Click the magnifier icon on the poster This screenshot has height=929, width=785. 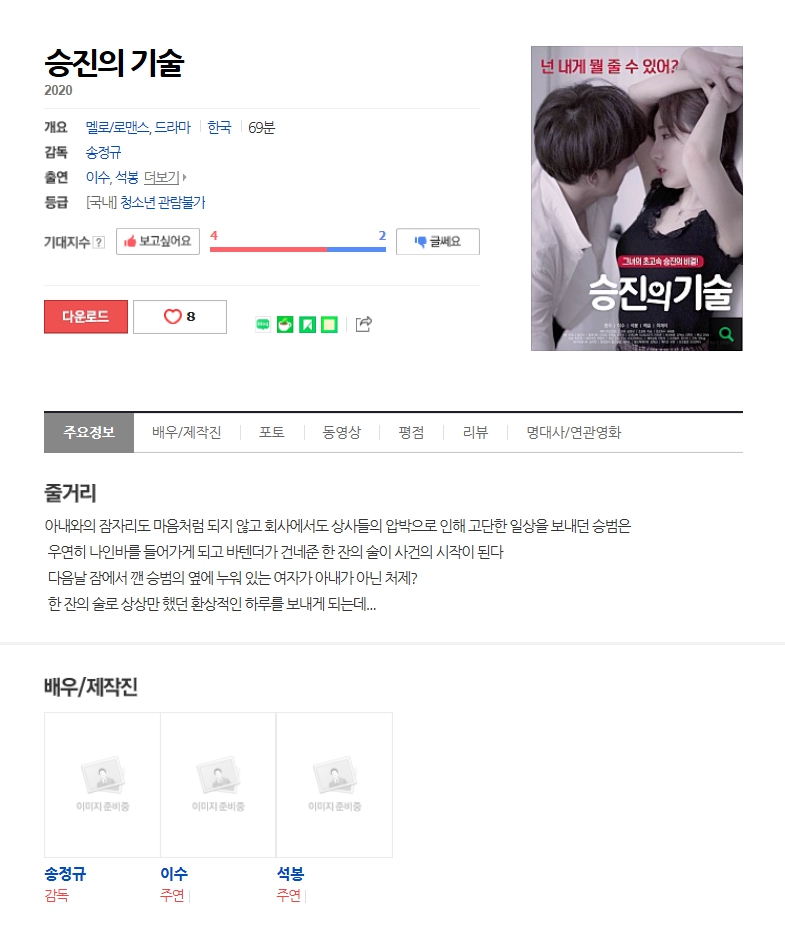(726, 334)
